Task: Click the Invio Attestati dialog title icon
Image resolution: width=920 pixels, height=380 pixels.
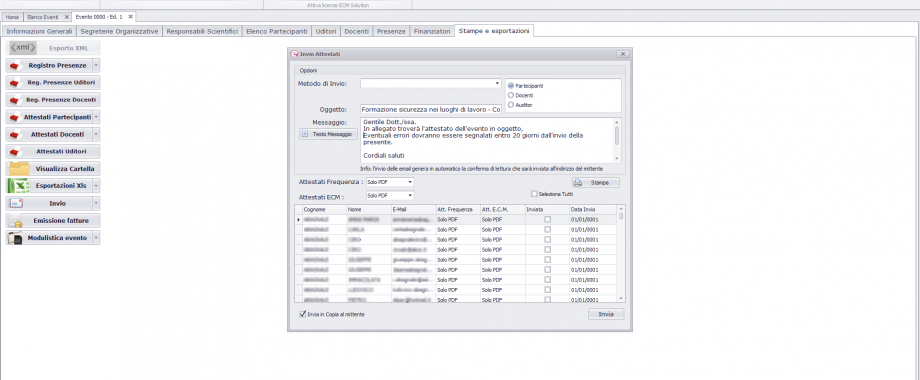Action: (x=295, y=54)
